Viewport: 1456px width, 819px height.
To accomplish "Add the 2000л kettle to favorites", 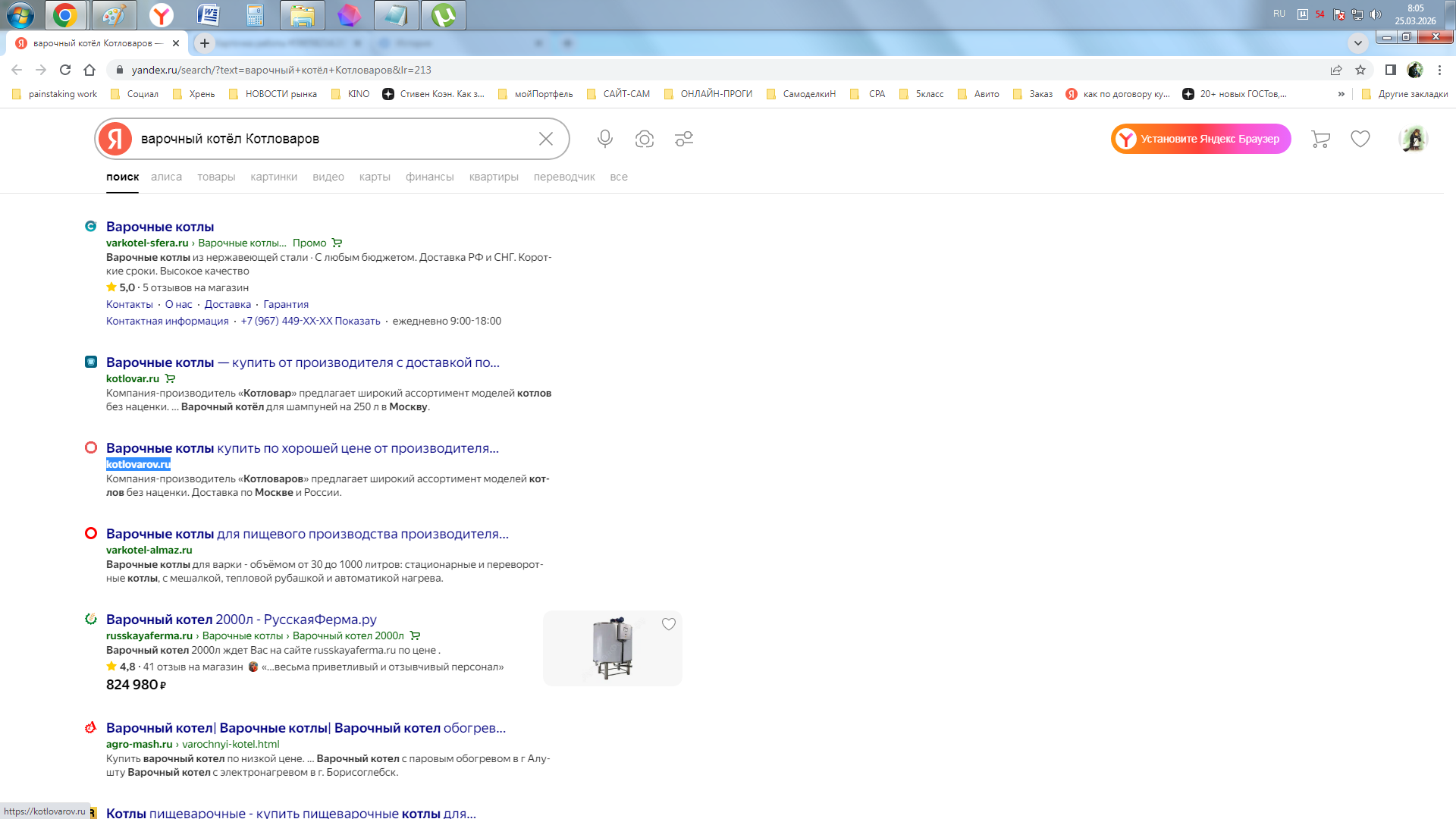I will click(x=668, y=624).
